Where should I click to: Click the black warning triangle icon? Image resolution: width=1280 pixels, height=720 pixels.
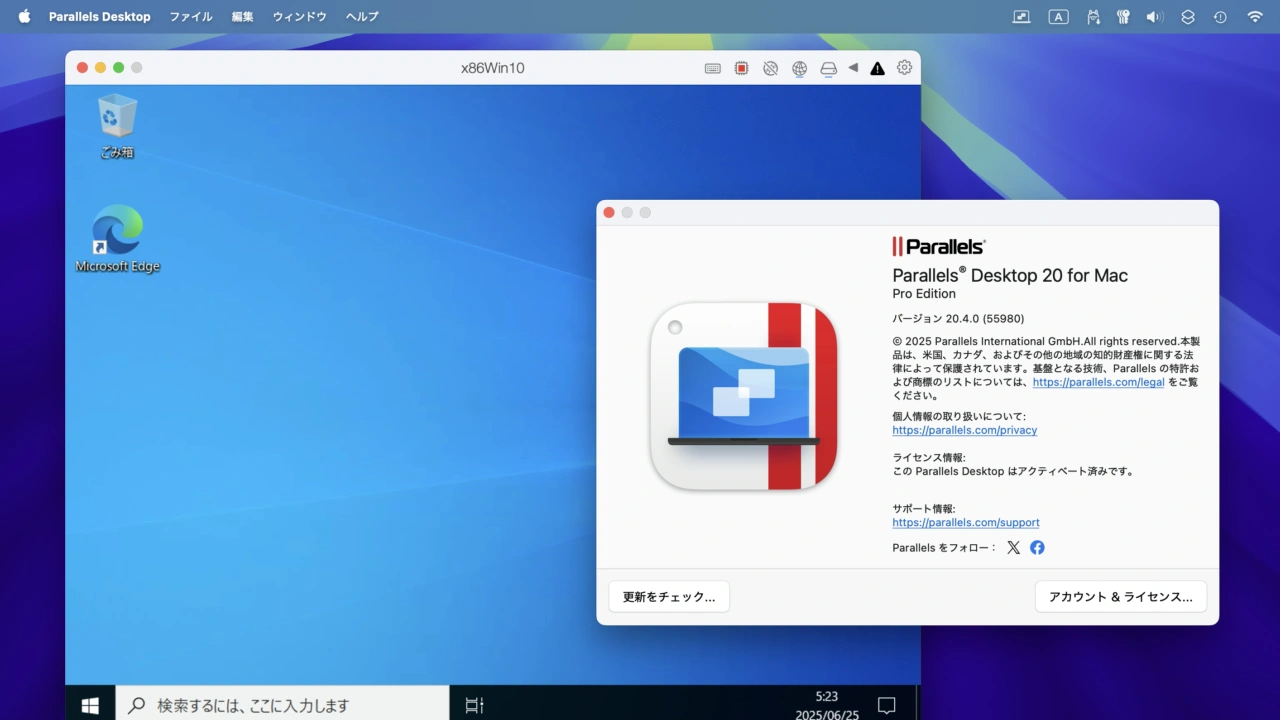pyautogui.click(x=877, y=68)
